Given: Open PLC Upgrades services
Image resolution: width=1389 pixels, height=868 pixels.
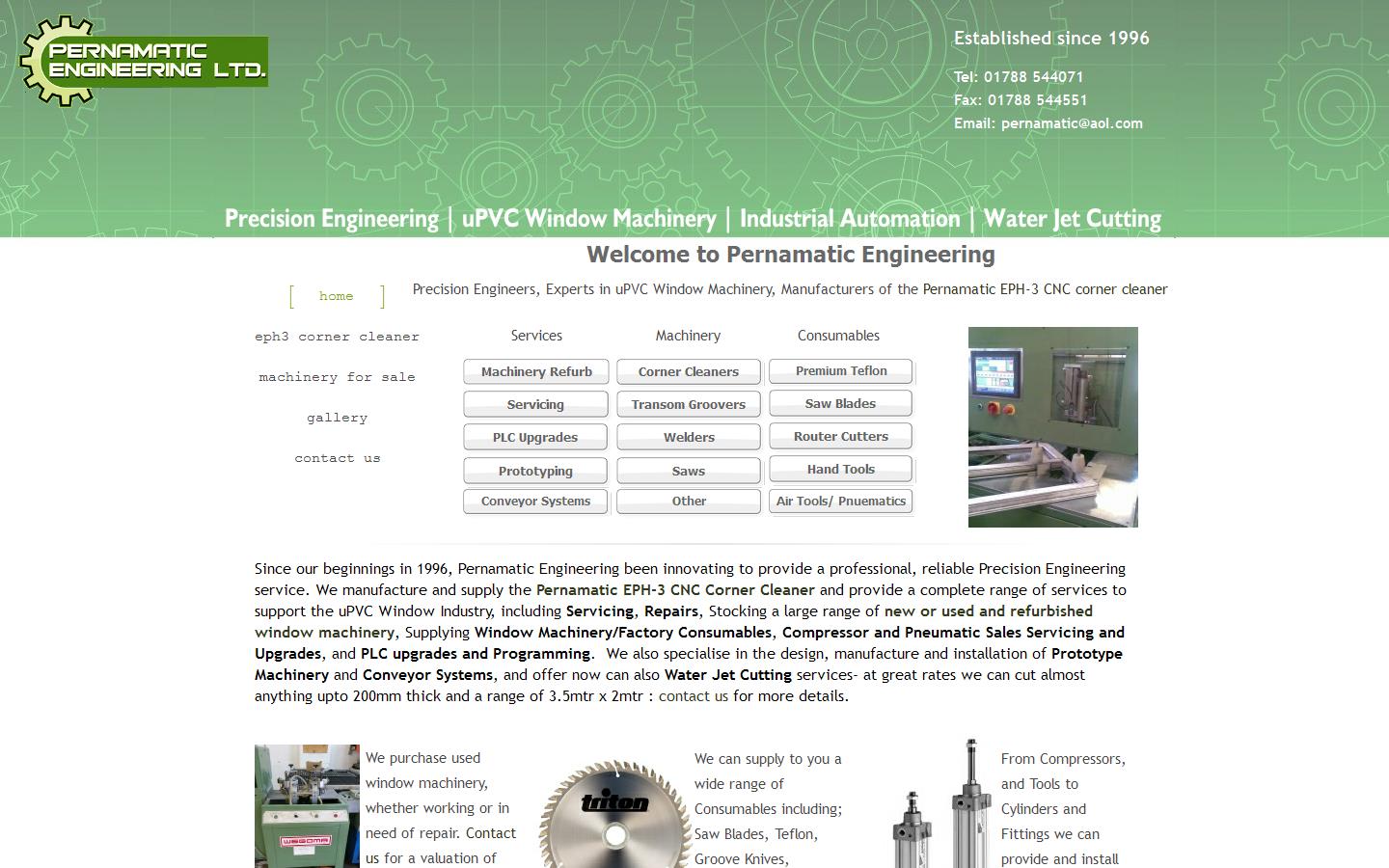Looking at the screenshot, I should tap(535, 437).
